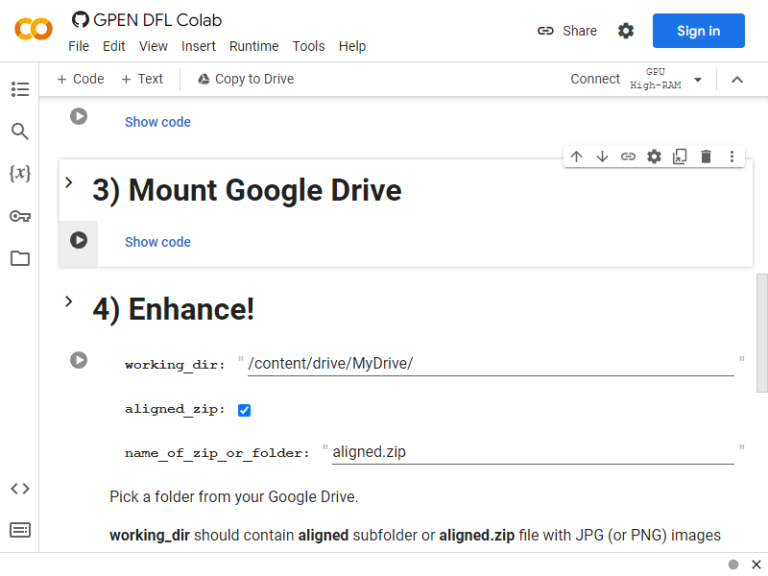Open the variables {x} panel
The width and height of the screenshot is (768, 576).
coord(20,173)
